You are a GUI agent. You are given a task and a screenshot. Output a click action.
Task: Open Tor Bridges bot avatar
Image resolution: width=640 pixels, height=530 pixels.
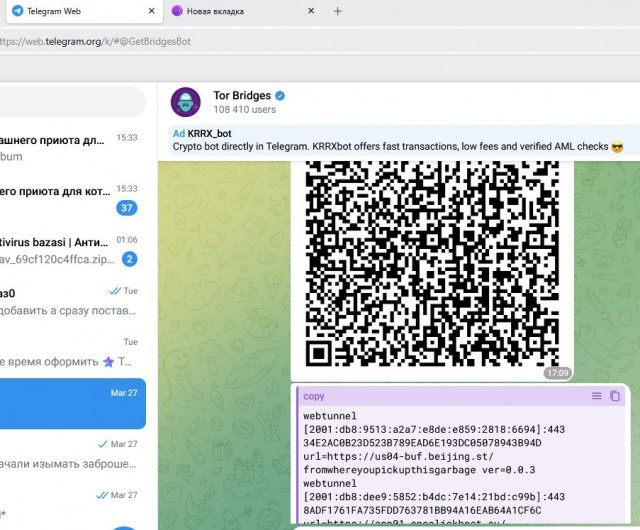[x=186, y=102]
